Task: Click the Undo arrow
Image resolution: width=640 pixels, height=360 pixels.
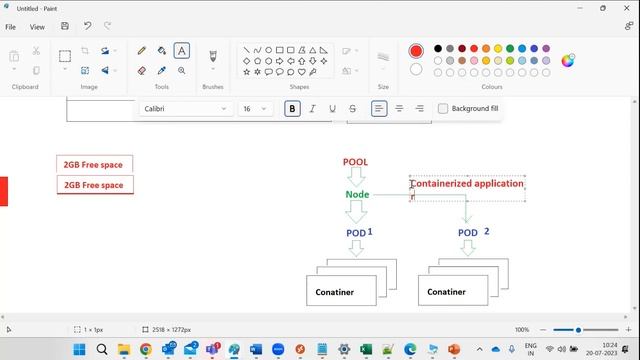Action: 87,26
